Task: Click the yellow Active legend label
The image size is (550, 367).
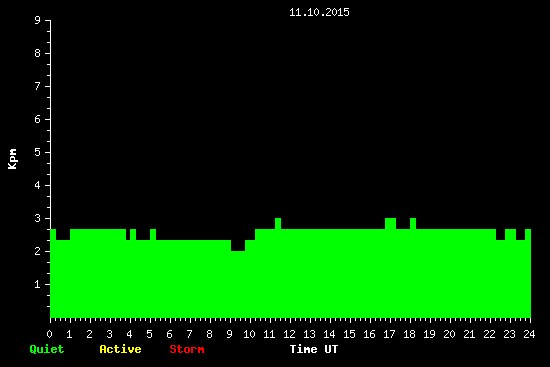Action: 120,349
